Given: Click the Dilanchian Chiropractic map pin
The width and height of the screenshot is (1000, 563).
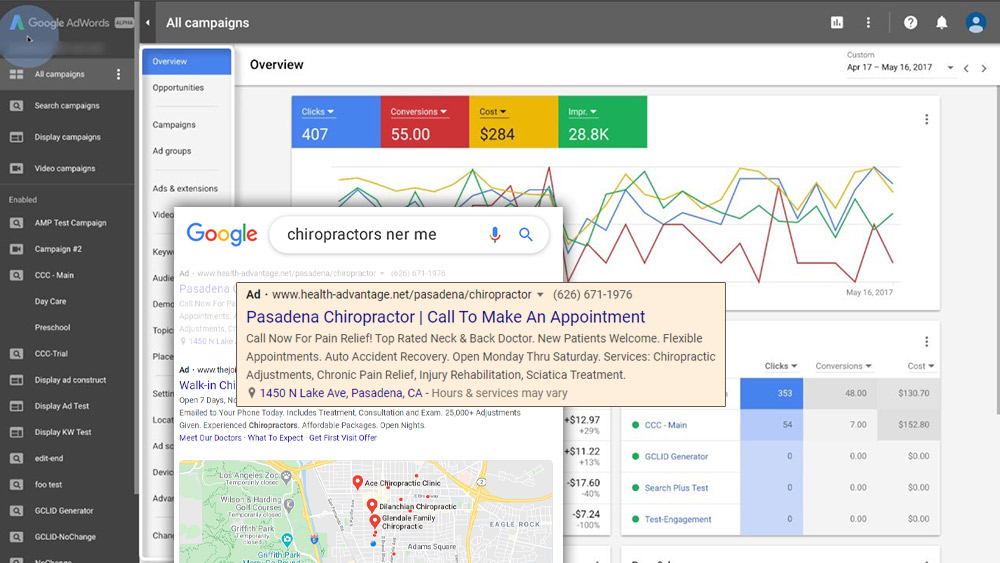Looking at the screenshot, I should [x=372, y=506].
